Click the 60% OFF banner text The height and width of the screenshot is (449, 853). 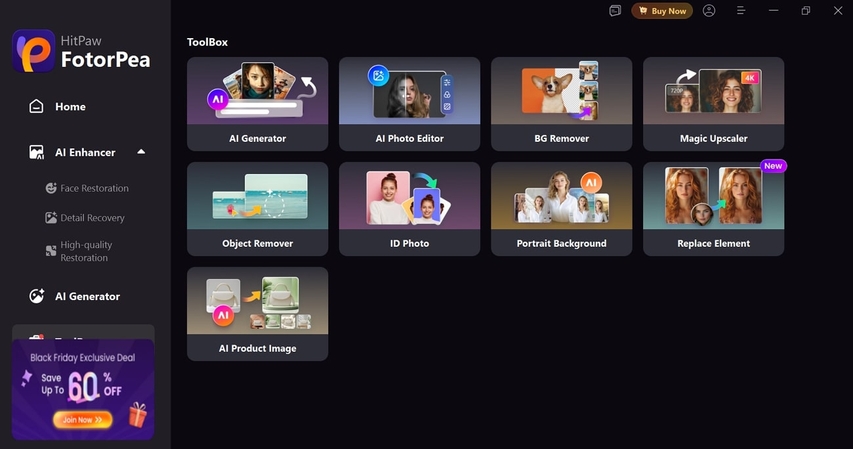(x=95, y=386)
